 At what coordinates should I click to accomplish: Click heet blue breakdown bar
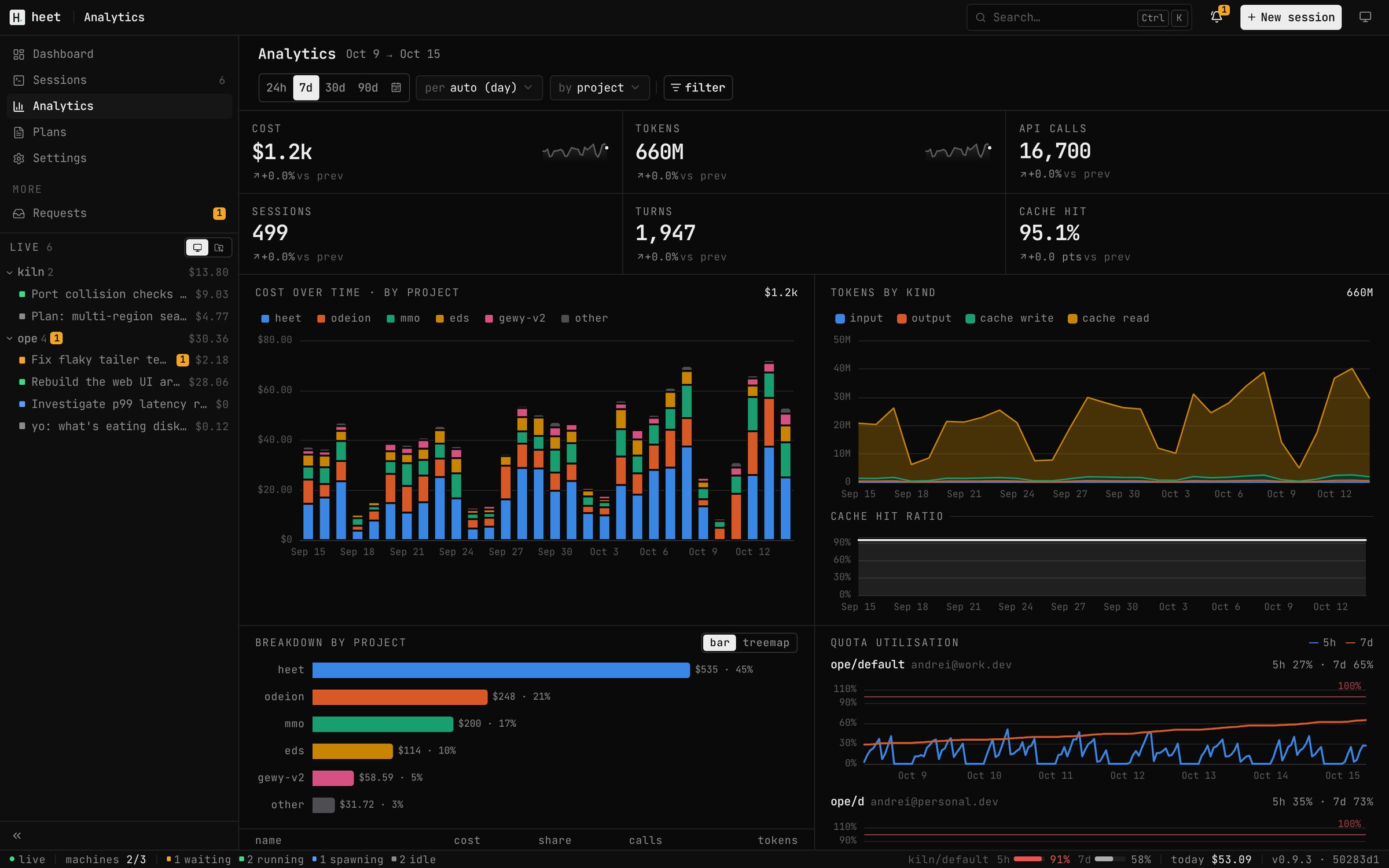pyautogui.click(x=501, y=670)
